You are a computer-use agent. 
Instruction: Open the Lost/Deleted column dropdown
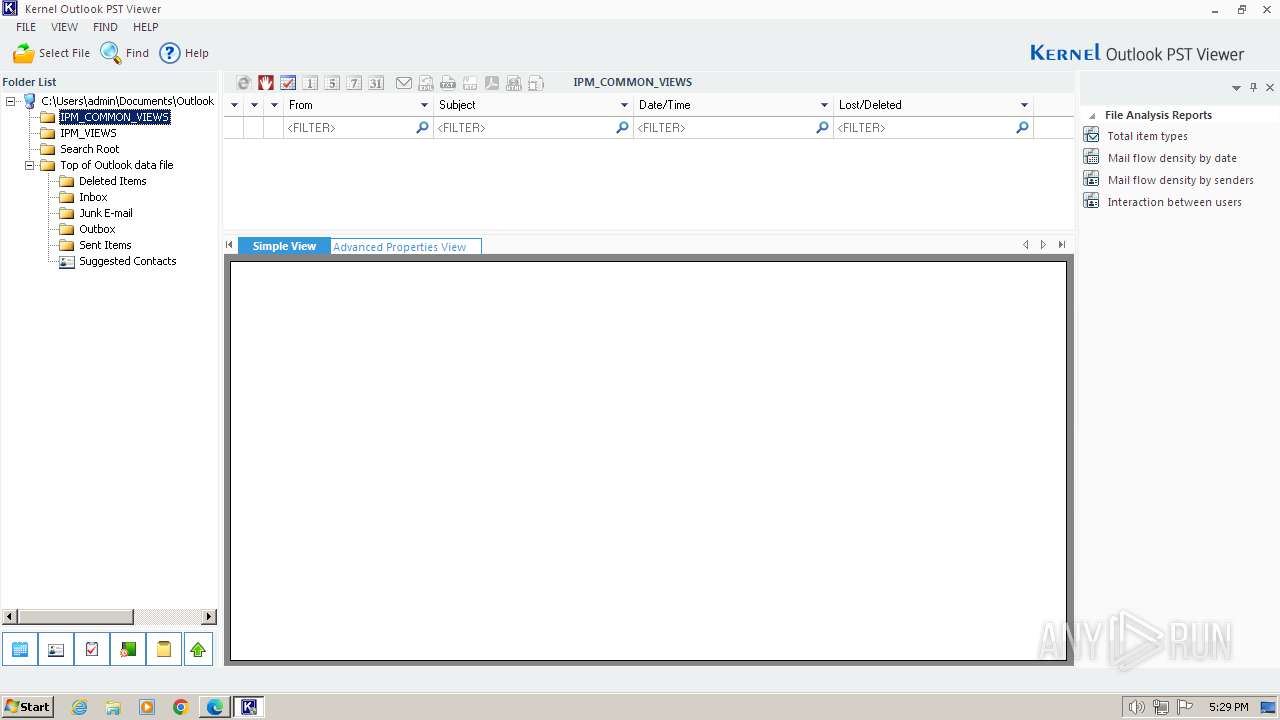tap(1024, 105)
